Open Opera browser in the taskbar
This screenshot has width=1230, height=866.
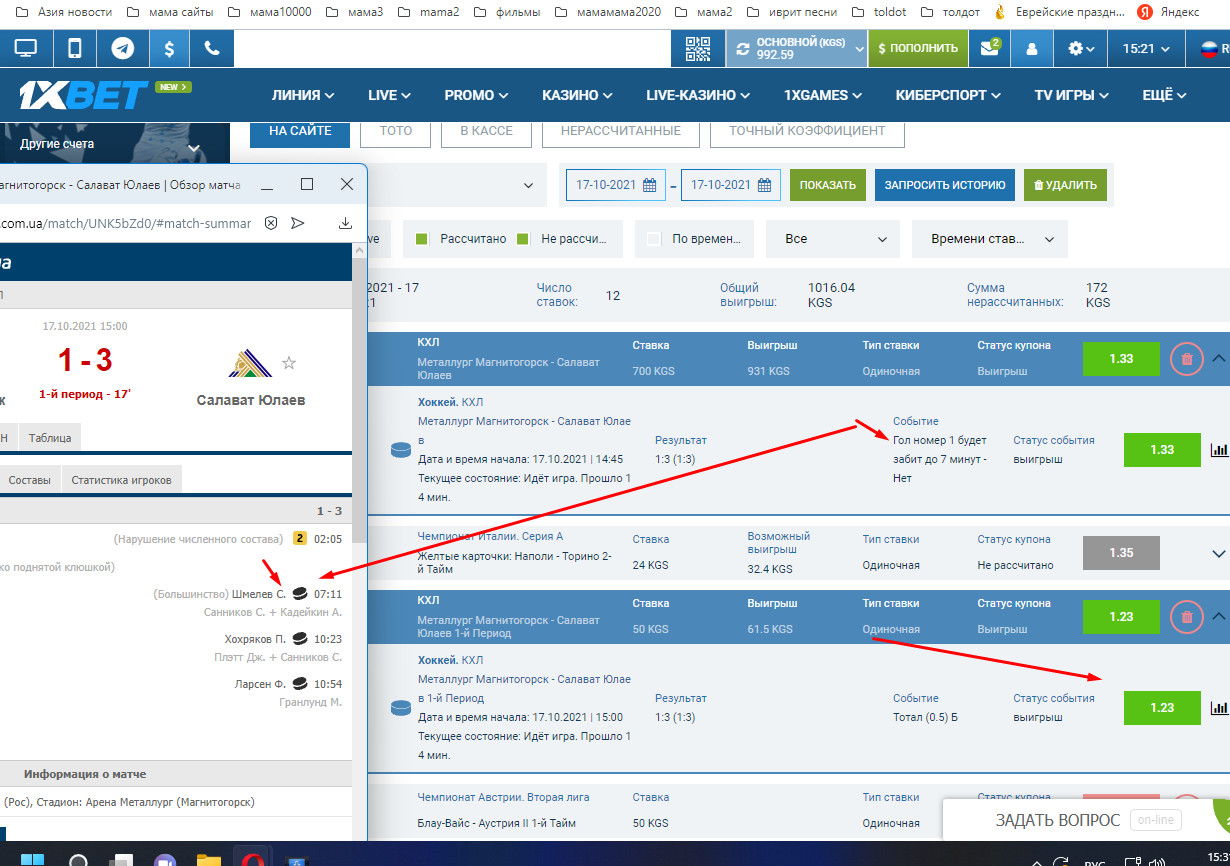(251, 860)
